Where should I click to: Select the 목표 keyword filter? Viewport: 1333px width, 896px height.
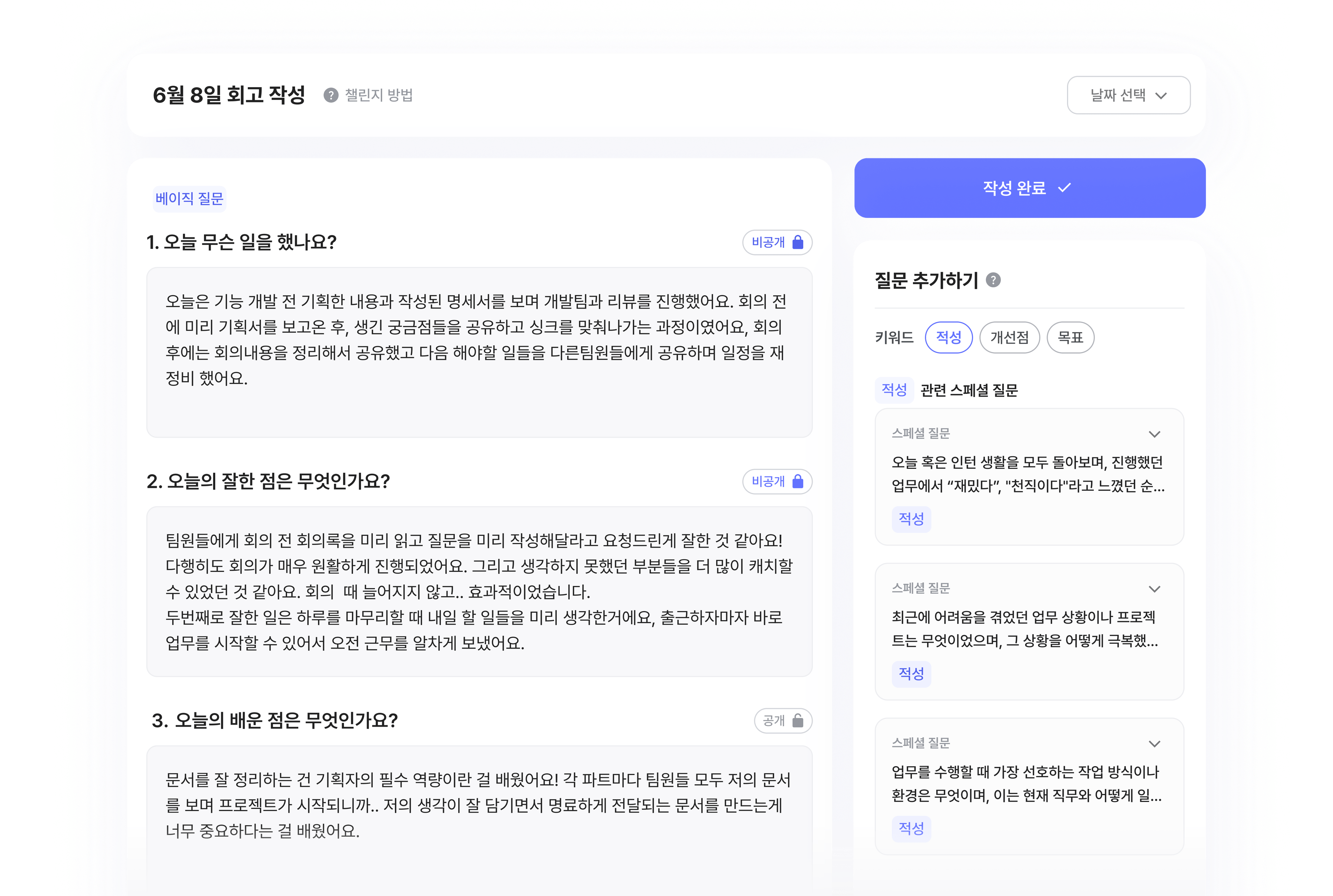pyautogui.click(x=1071, y=337)
